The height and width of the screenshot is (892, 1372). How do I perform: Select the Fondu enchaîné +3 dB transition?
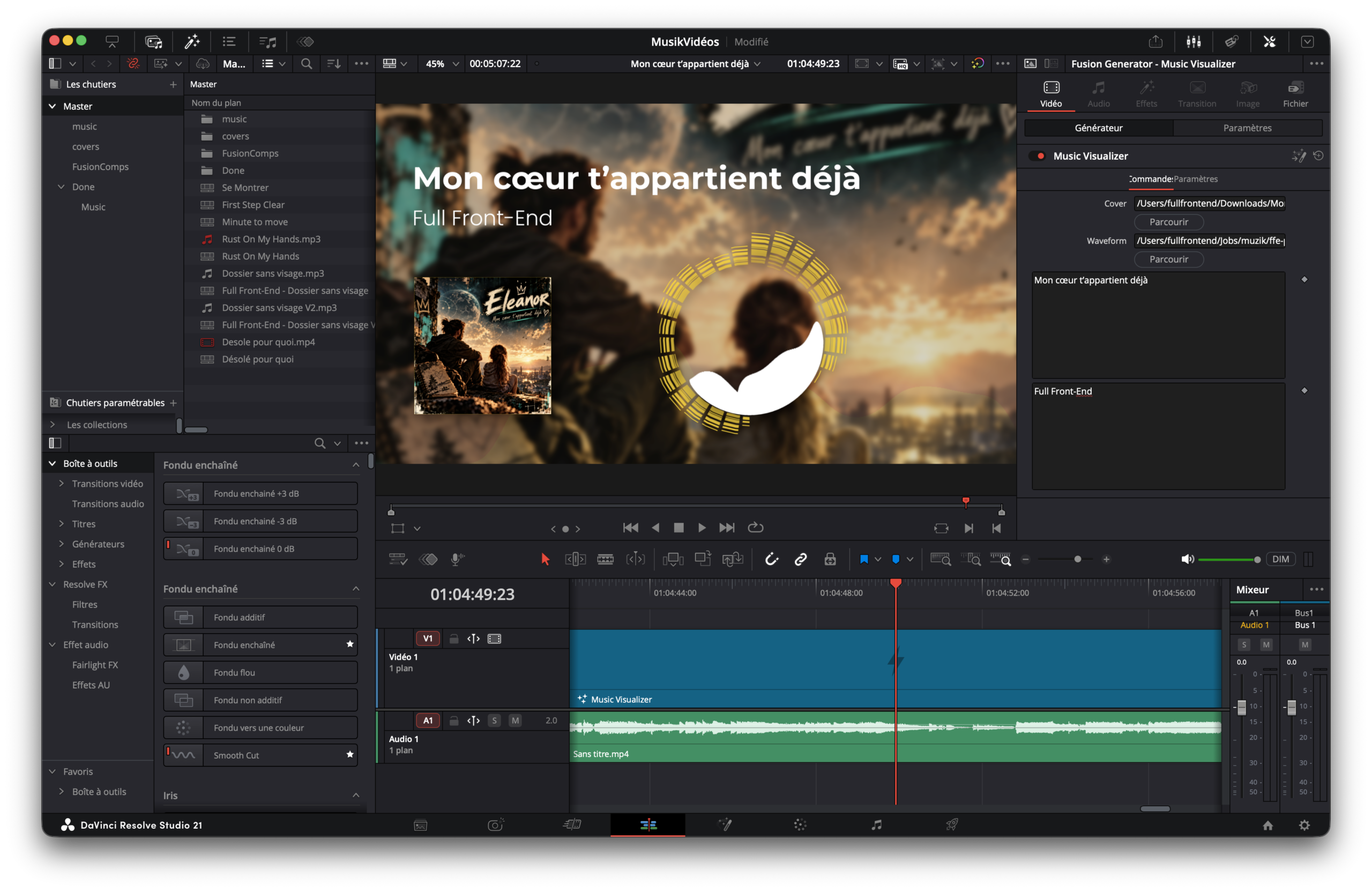point(260,493)
